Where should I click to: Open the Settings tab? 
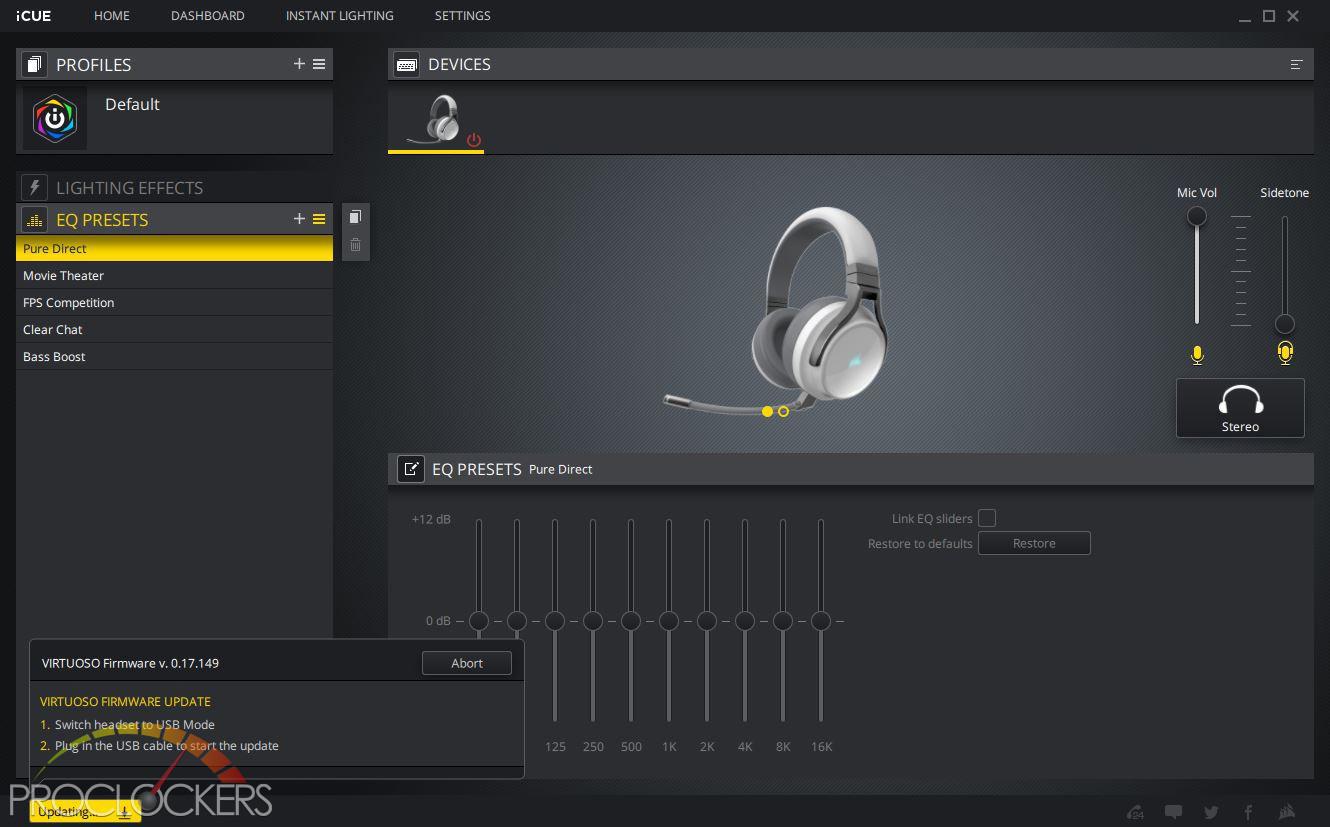coord(462,16)
